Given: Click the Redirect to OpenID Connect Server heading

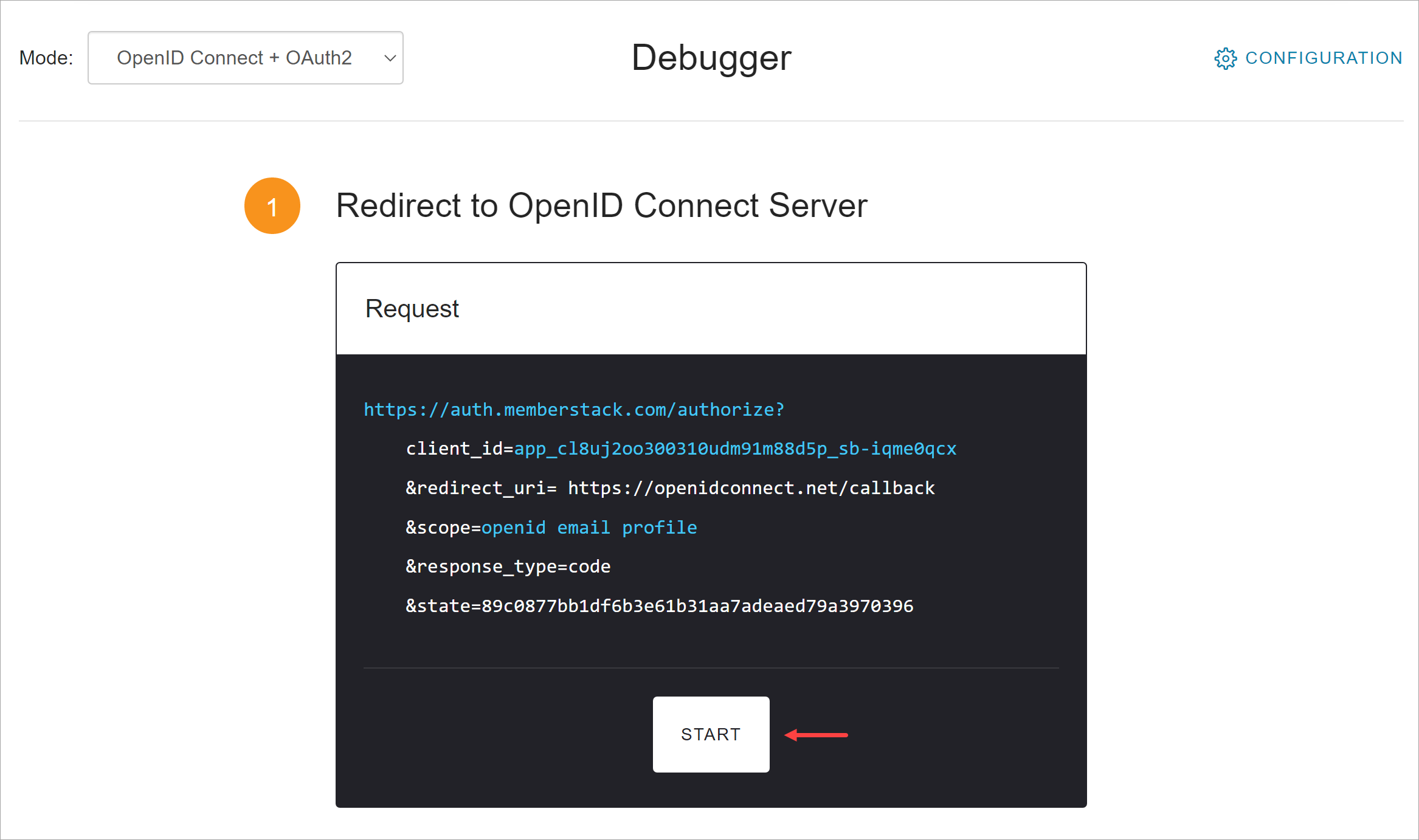Looking at the screenshot, I should tap(601, 205).
